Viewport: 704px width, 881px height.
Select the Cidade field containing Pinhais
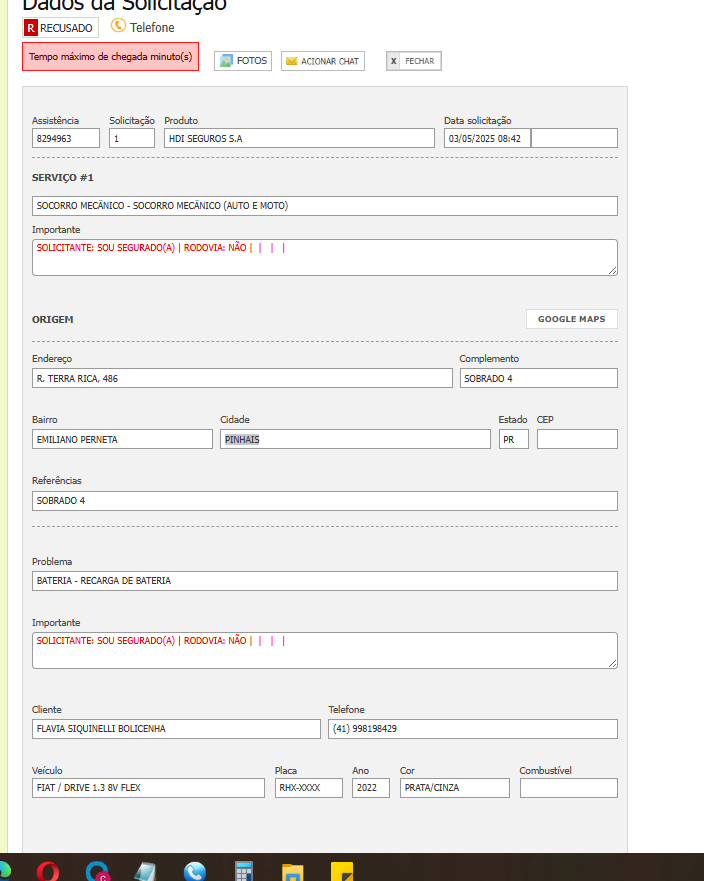click(x=355, y=439)
